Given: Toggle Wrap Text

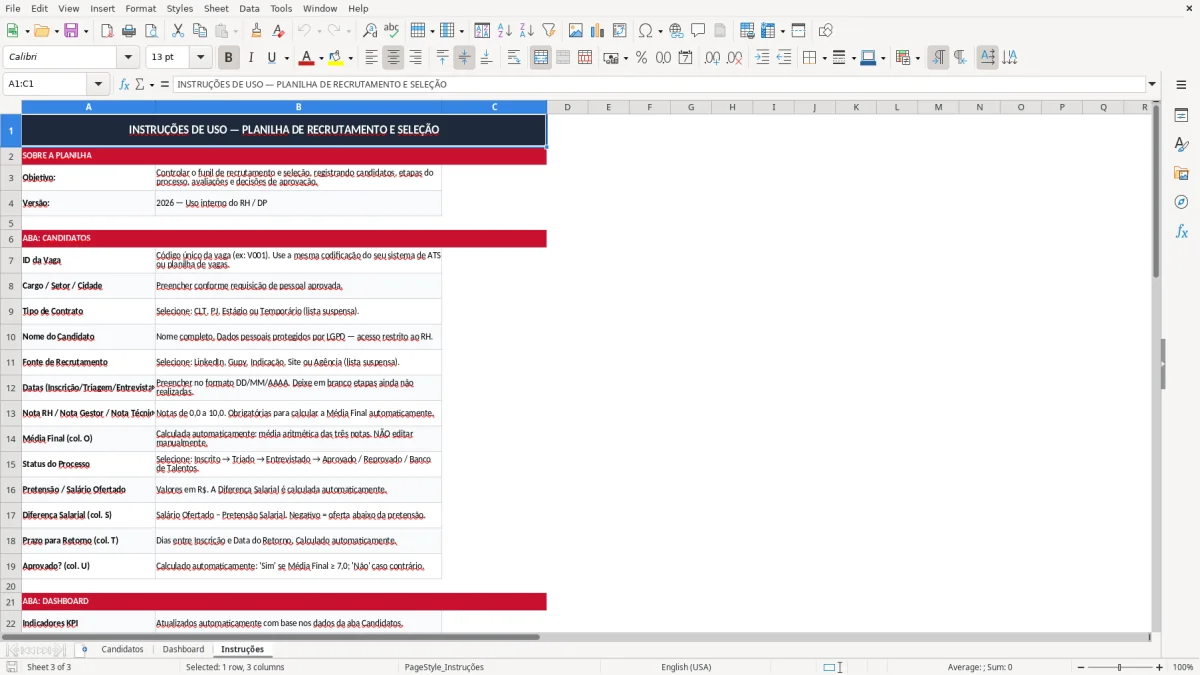Looking at the screenshot, I should point(514,58).
